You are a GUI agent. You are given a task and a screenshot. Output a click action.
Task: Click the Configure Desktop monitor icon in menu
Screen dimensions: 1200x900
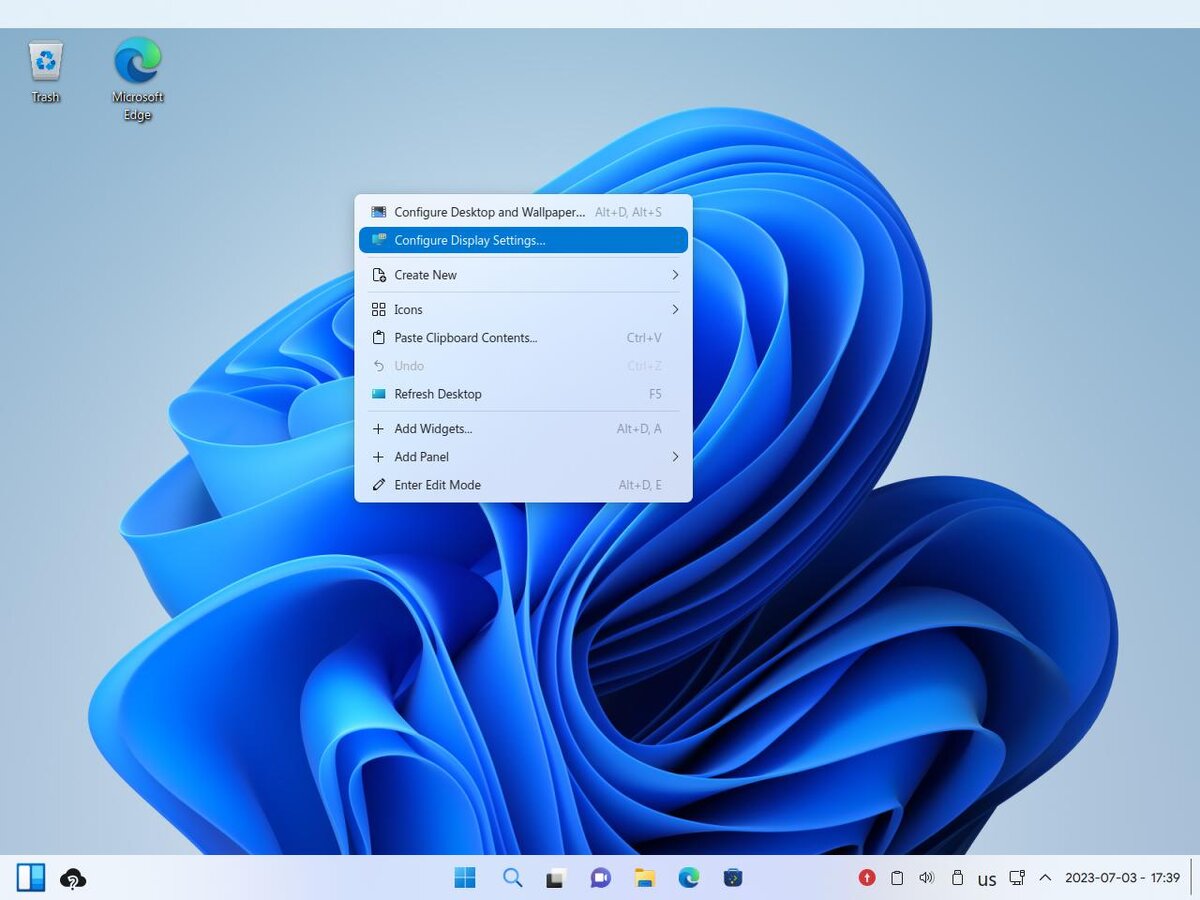[x=378, y=212]
